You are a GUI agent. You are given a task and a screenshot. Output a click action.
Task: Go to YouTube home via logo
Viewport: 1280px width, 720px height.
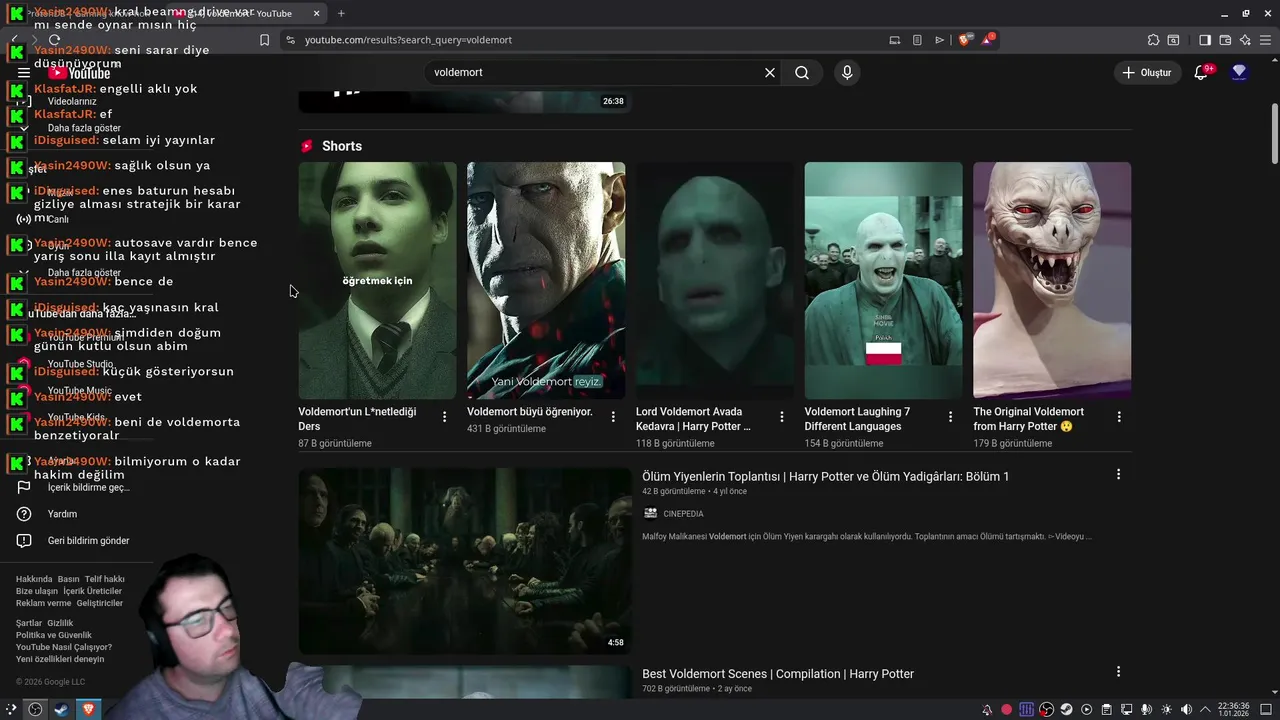80,72
